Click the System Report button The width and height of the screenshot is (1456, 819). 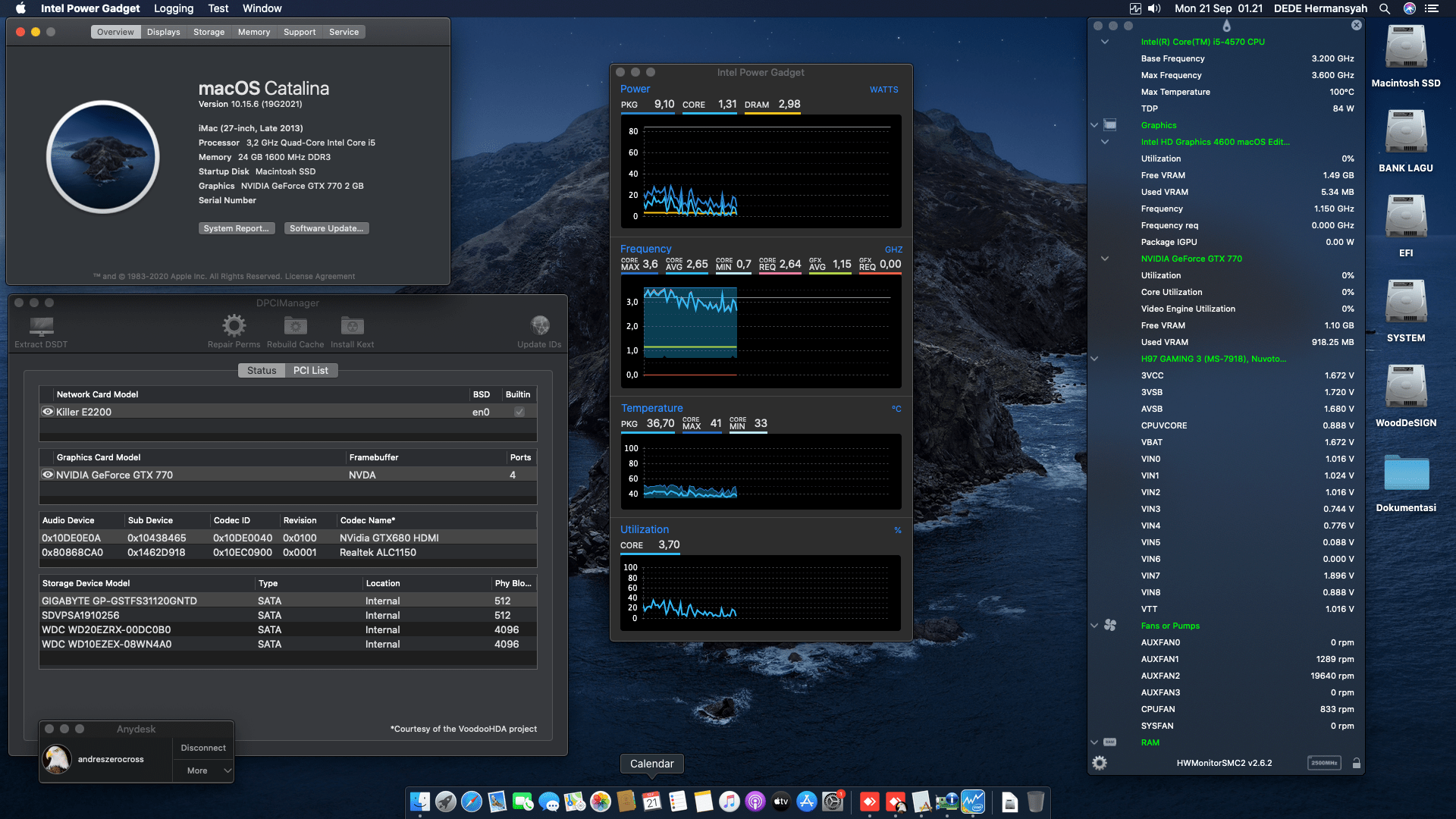click(x=236, y=227)
